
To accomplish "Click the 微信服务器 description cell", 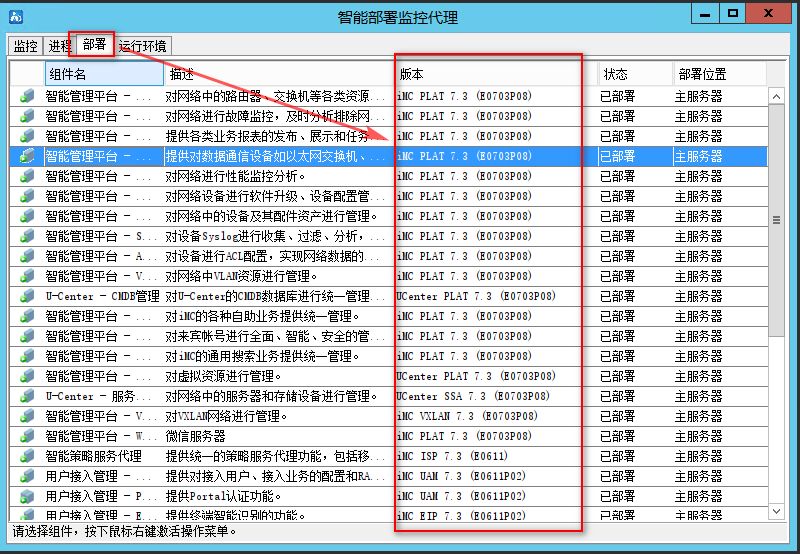I will click(195, 436).
